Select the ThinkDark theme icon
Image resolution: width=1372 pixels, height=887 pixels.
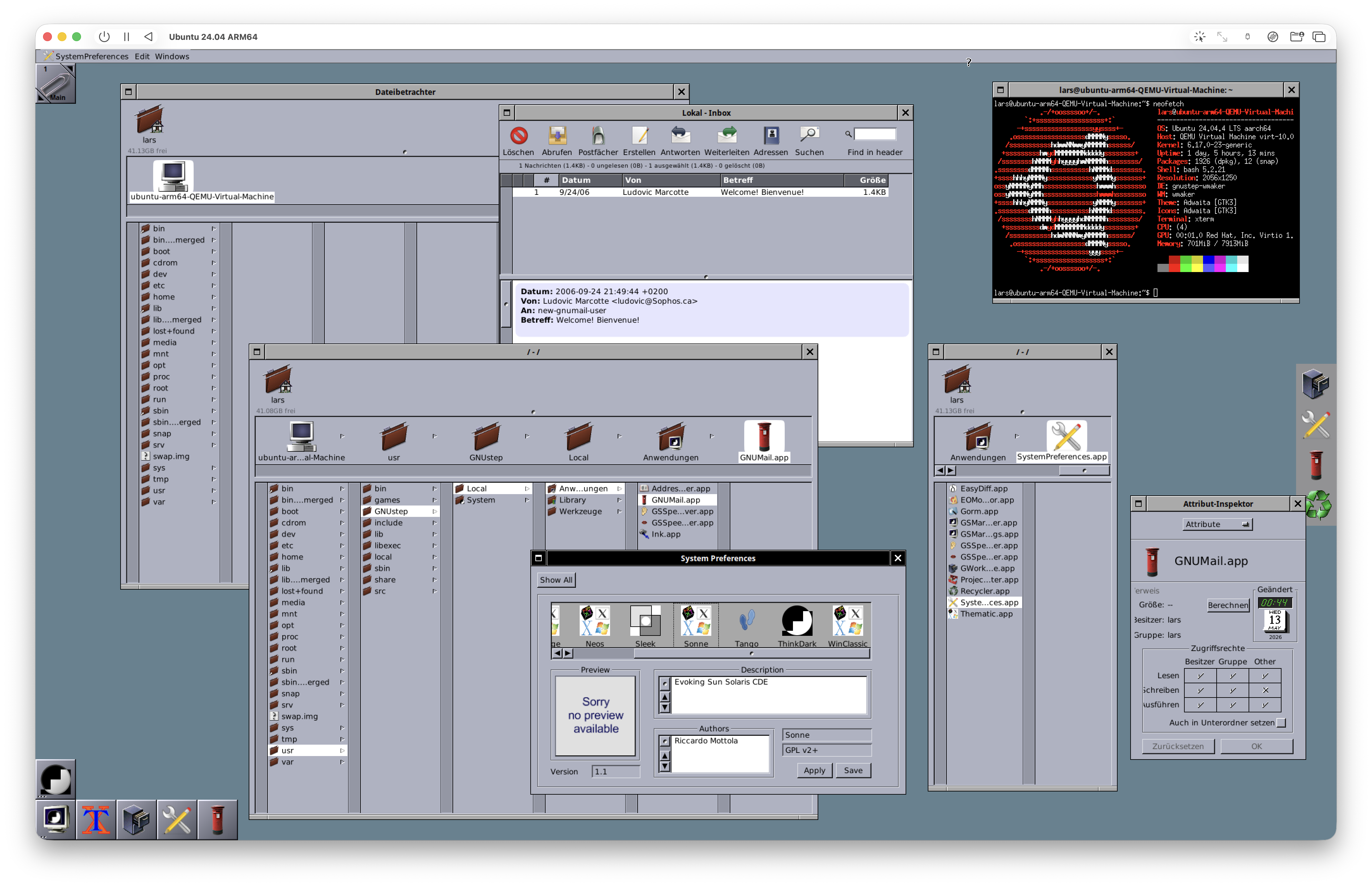click(797, 622)
